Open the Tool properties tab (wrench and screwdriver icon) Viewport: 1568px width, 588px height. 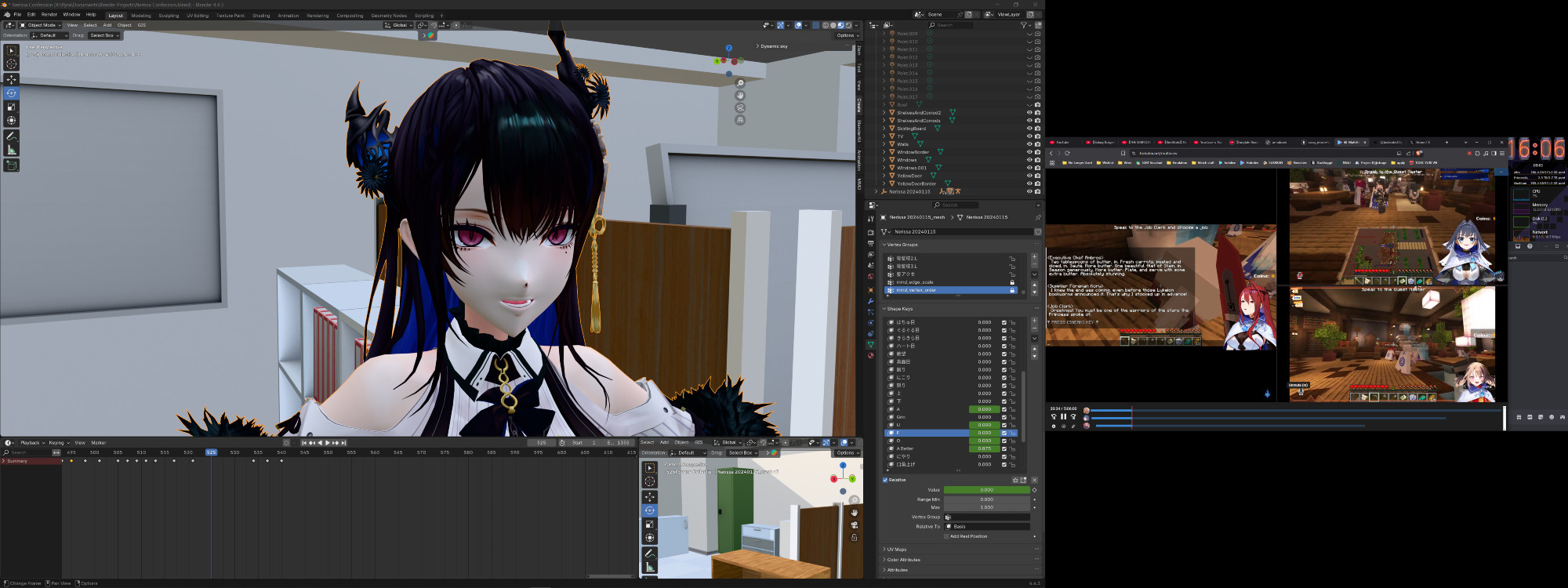point(870,219)
